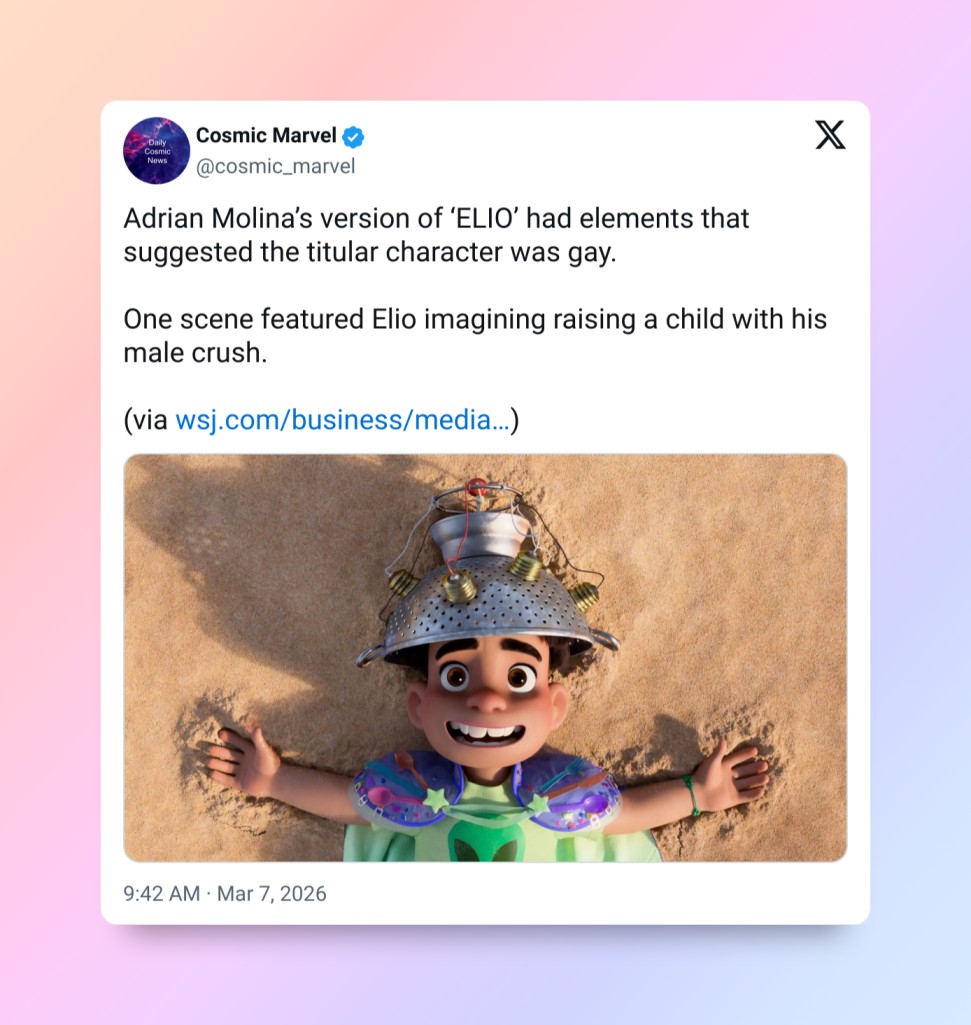Open the Daily Cosmic News profile avatar
971x1025 pixels.
[157, 150]
